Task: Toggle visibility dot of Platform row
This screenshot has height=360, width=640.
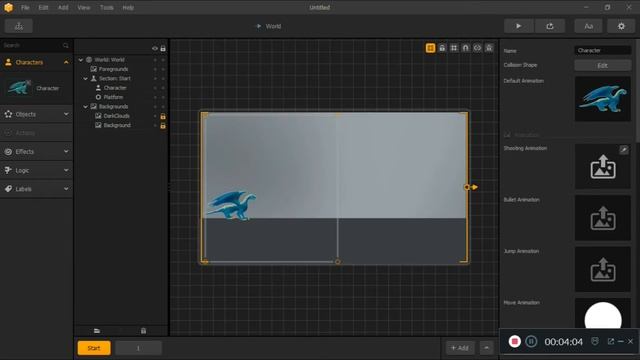Action: [x=155, y=98]
